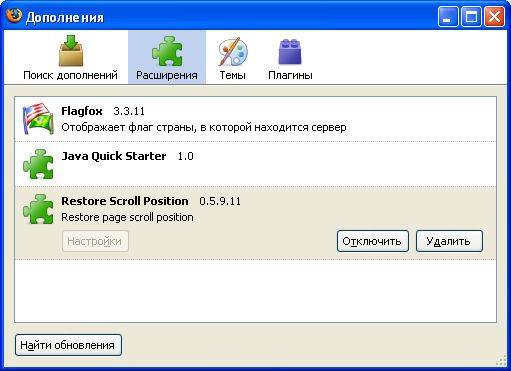Click the Firefox logo in title bar

[x=14, y=15]
